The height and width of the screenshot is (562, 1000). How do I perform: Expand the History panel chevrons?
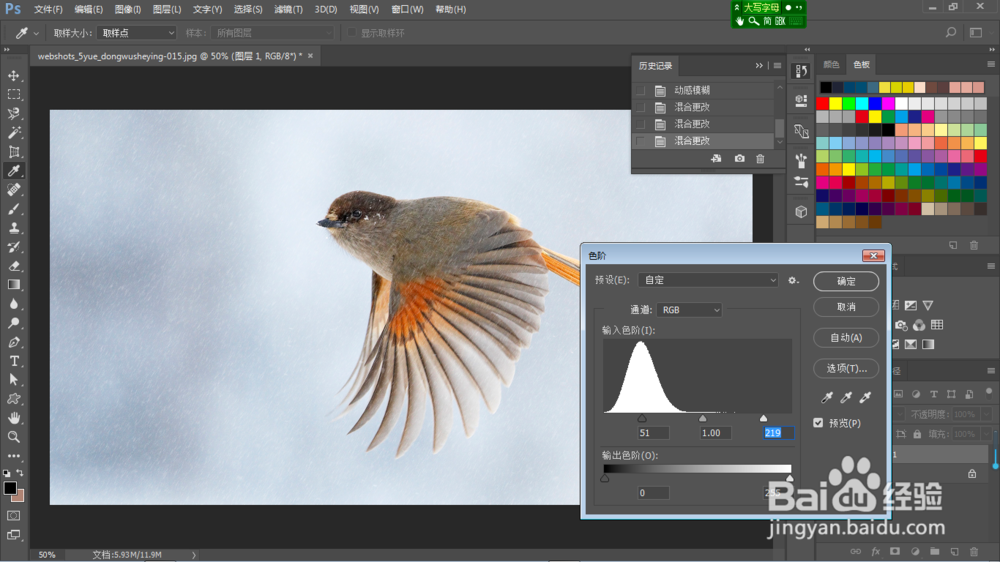click(x=759, y=66)
